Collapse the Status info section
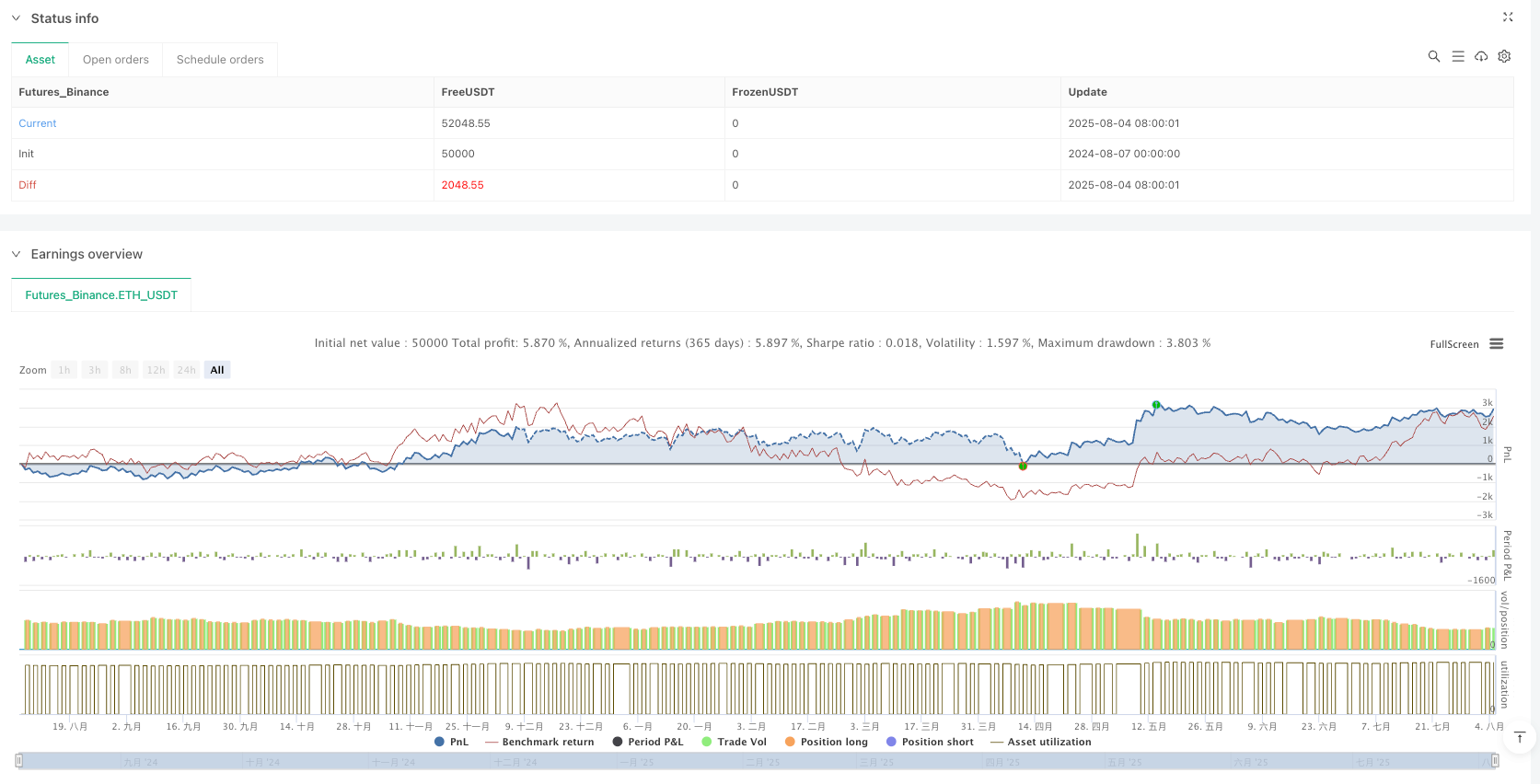Screen dimensions: 1540x784 [x=16, y=18]
